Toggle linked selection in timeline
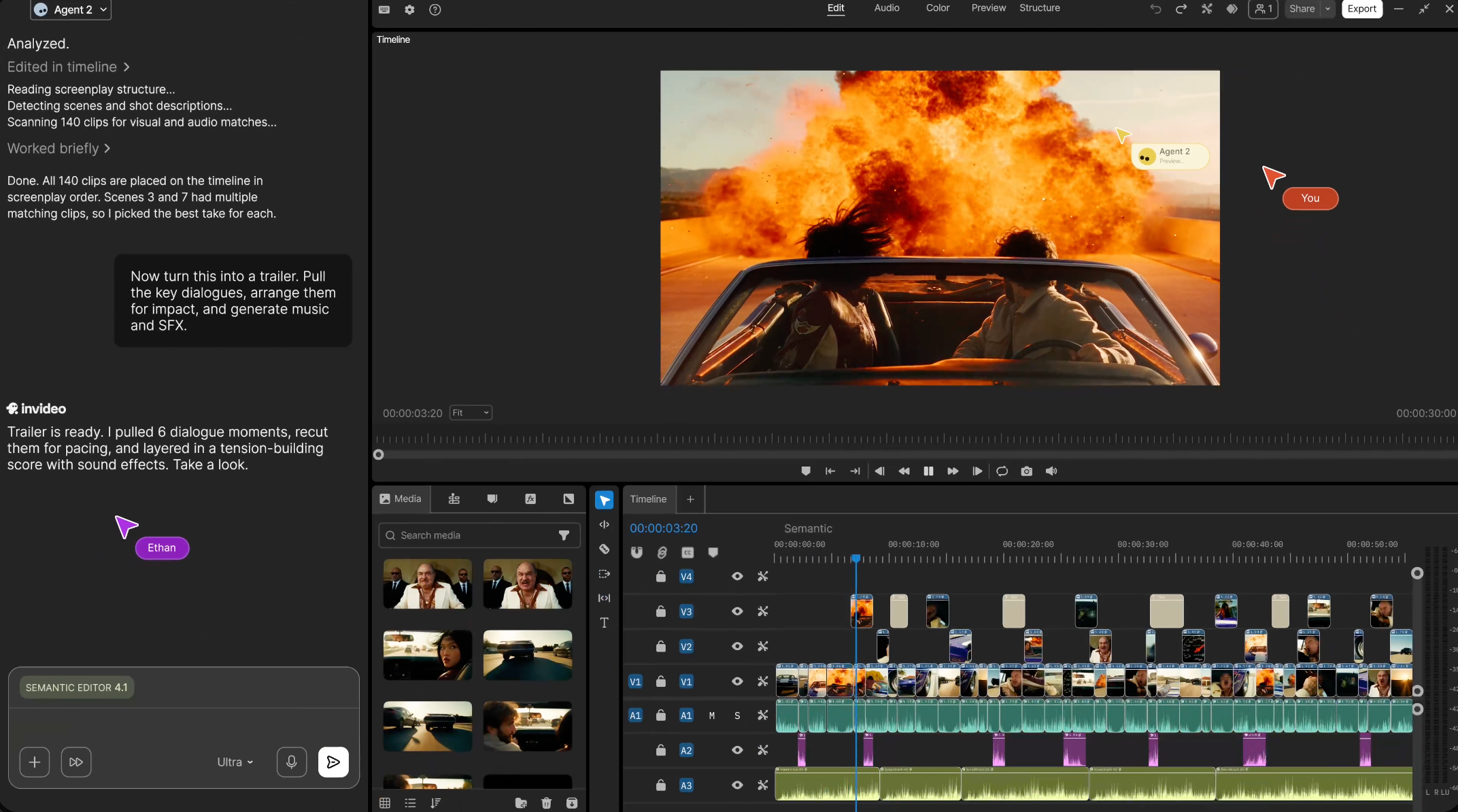The image size is (1458, 812). click(662, 553)
